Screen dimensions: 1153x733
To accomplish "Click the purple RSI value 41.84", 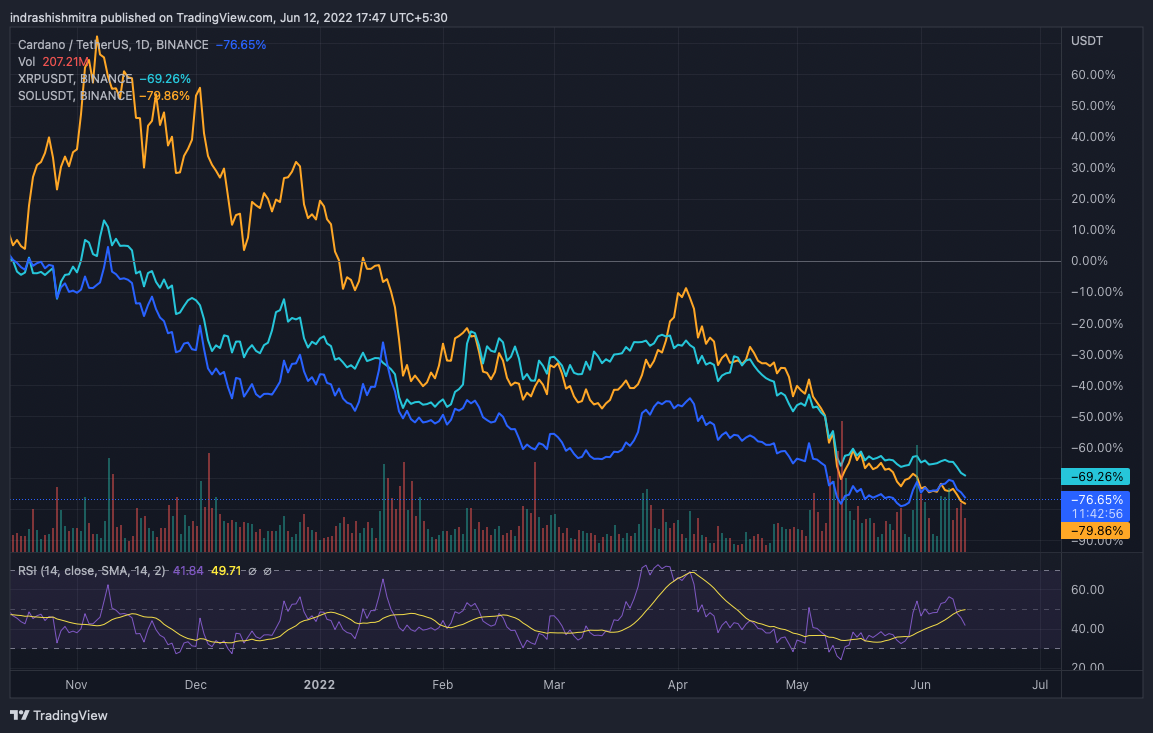I will (x=188, y=571).
